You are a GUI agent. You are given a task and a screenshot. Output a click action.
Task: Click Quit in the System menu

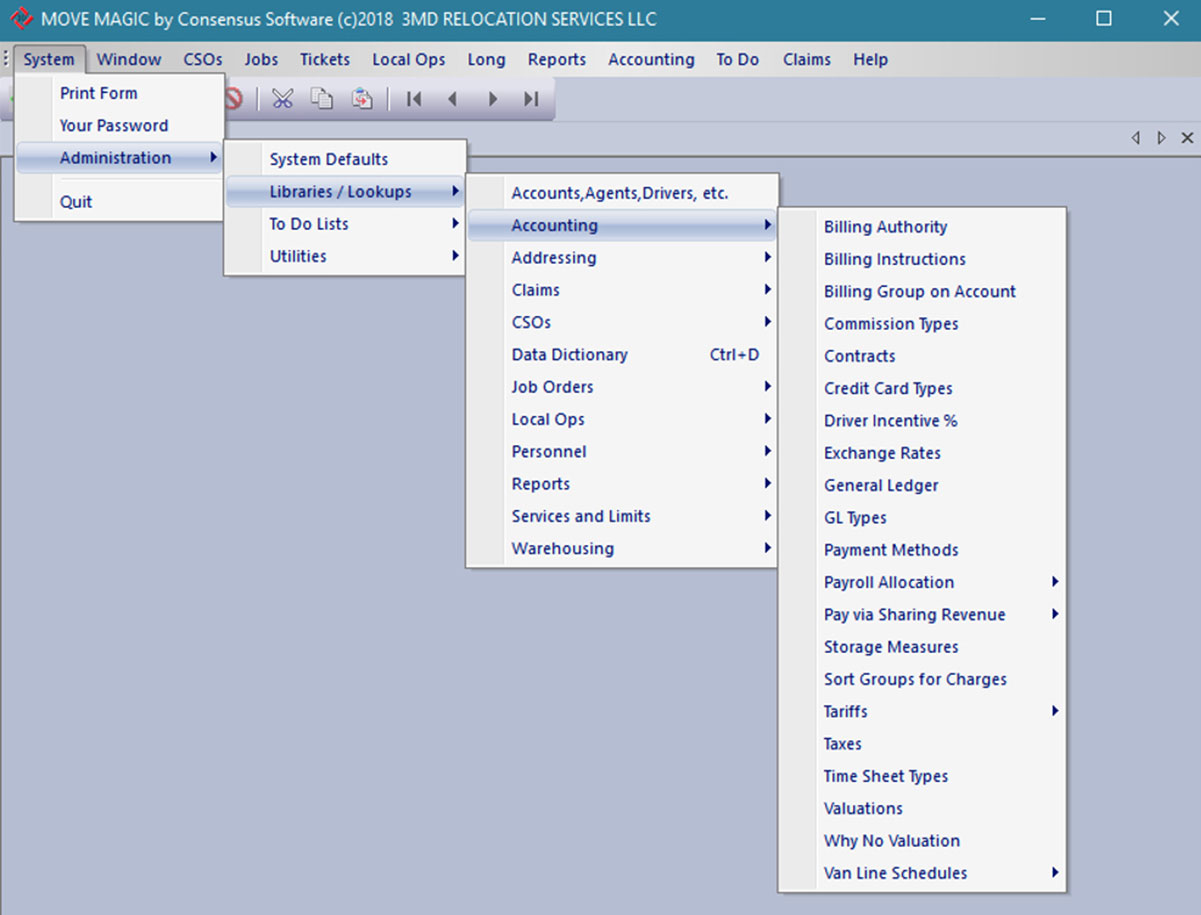[76, 201]
